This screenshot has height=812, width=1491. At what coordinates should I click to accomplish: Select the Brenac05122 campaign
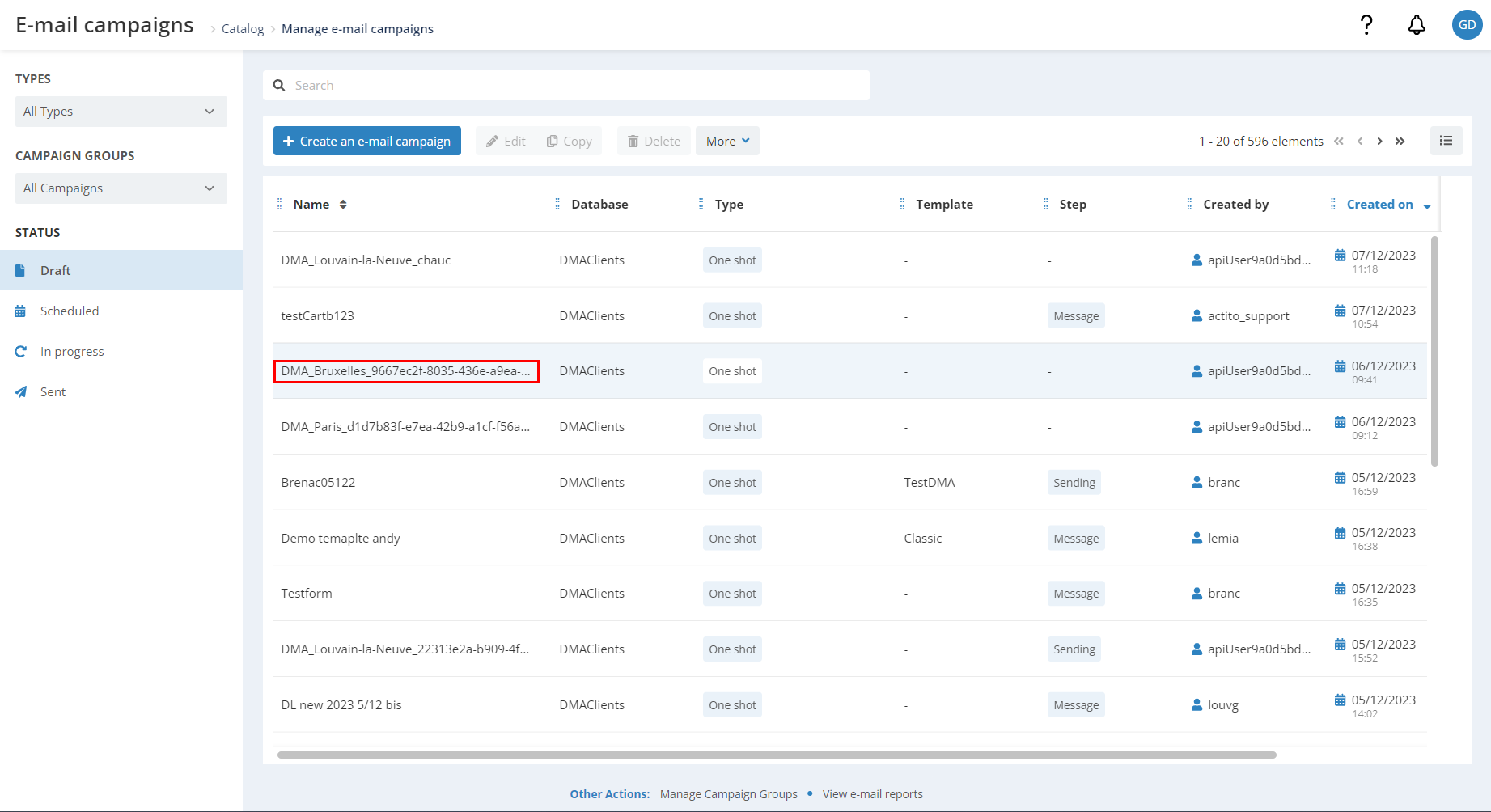tap(318, 483)
